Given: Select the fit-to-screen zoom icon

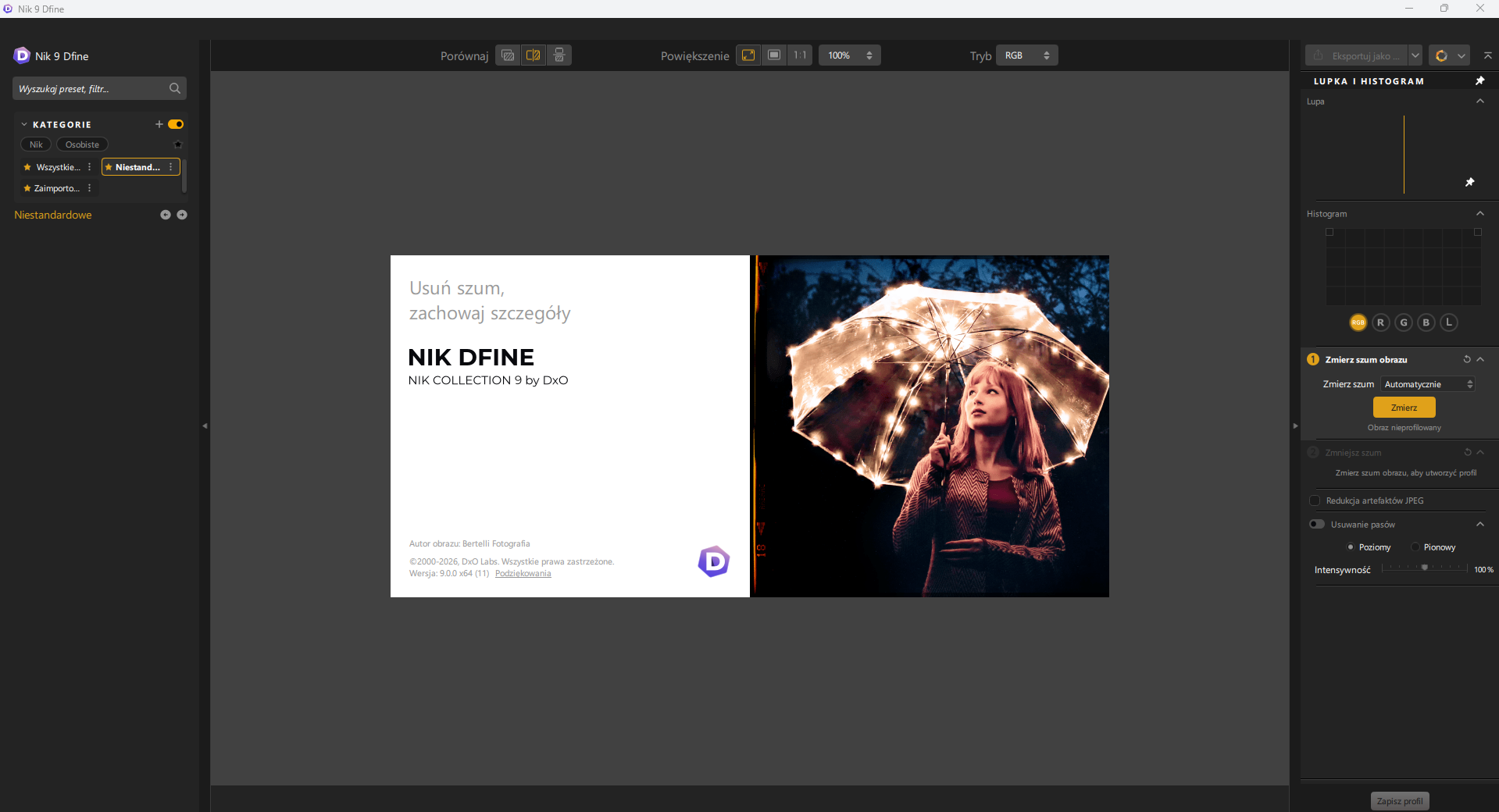Looking at the screenshot, I should click(748, 55).
